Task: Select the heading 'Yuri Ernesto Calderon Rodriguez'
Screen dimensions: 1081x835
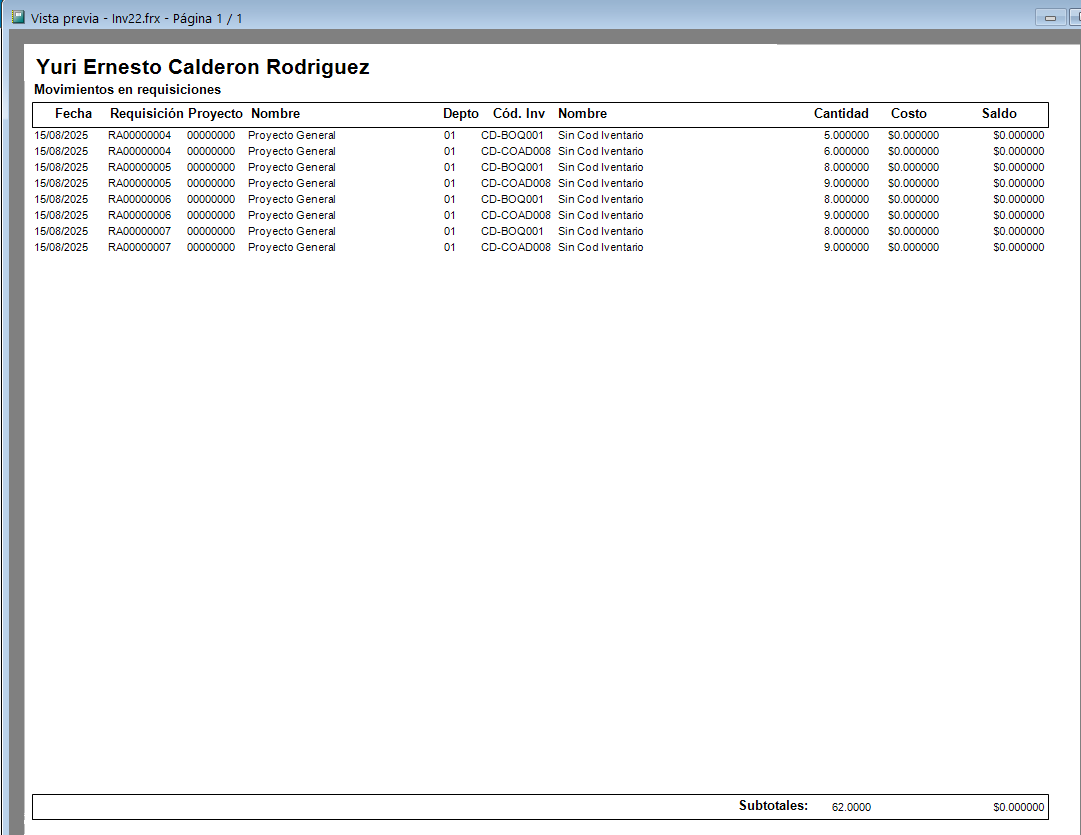Action: (x=203, y=67)
